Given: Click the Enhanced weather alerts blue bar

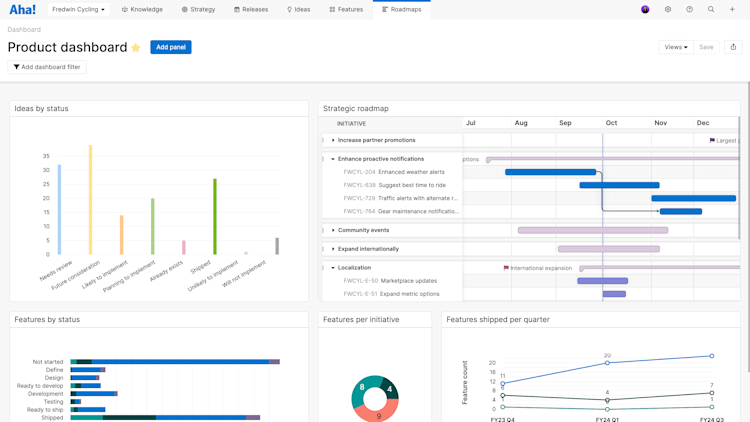Looking at the screenshot, I should pos(551,172).
